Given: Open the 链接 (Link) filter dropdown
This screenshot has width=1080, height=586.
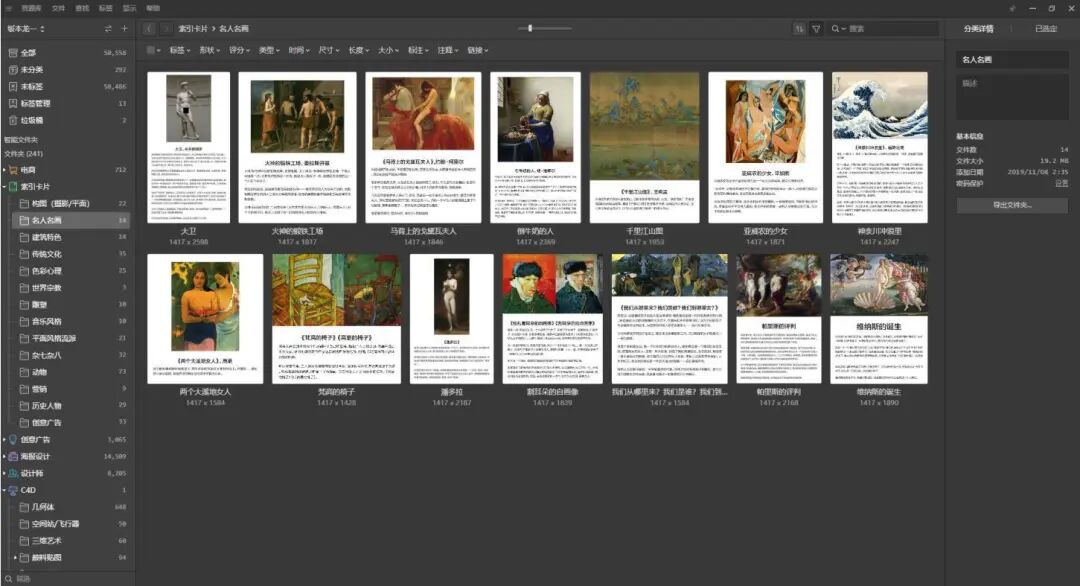Looking at the screenshot, I should tap(477, 50).
